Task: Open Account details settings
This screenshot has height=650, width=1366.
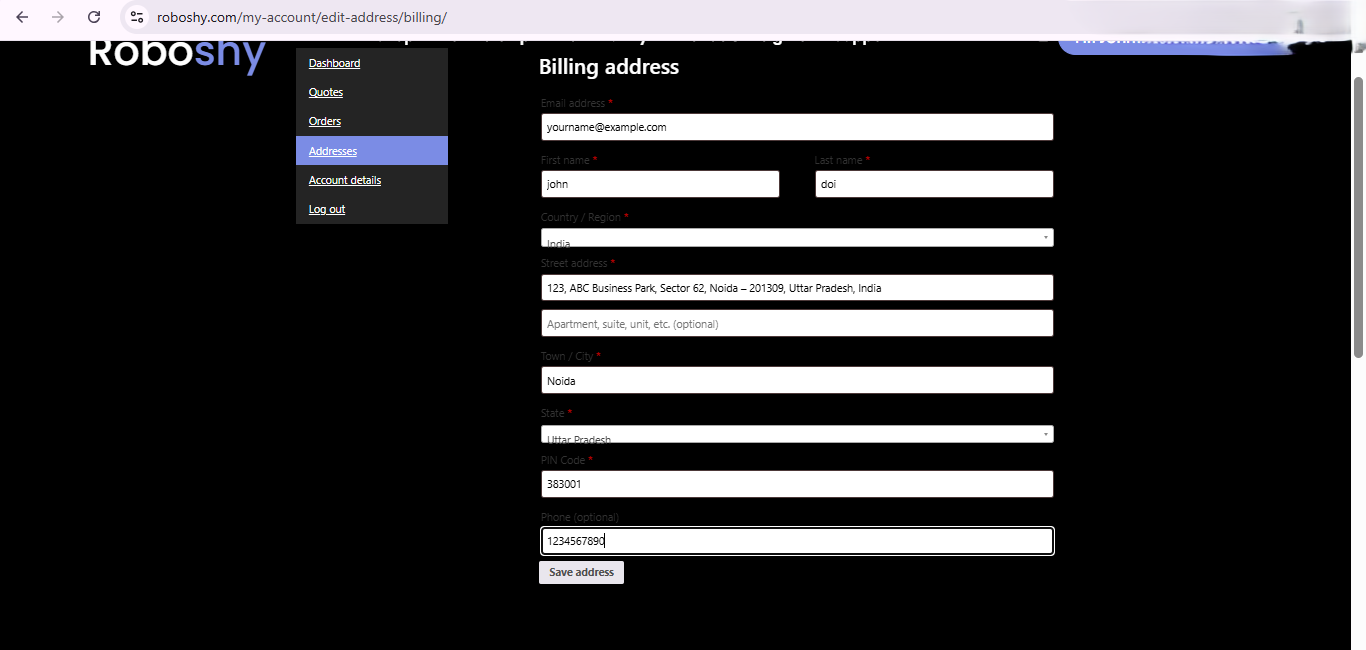Action: [x=345, y=180]
